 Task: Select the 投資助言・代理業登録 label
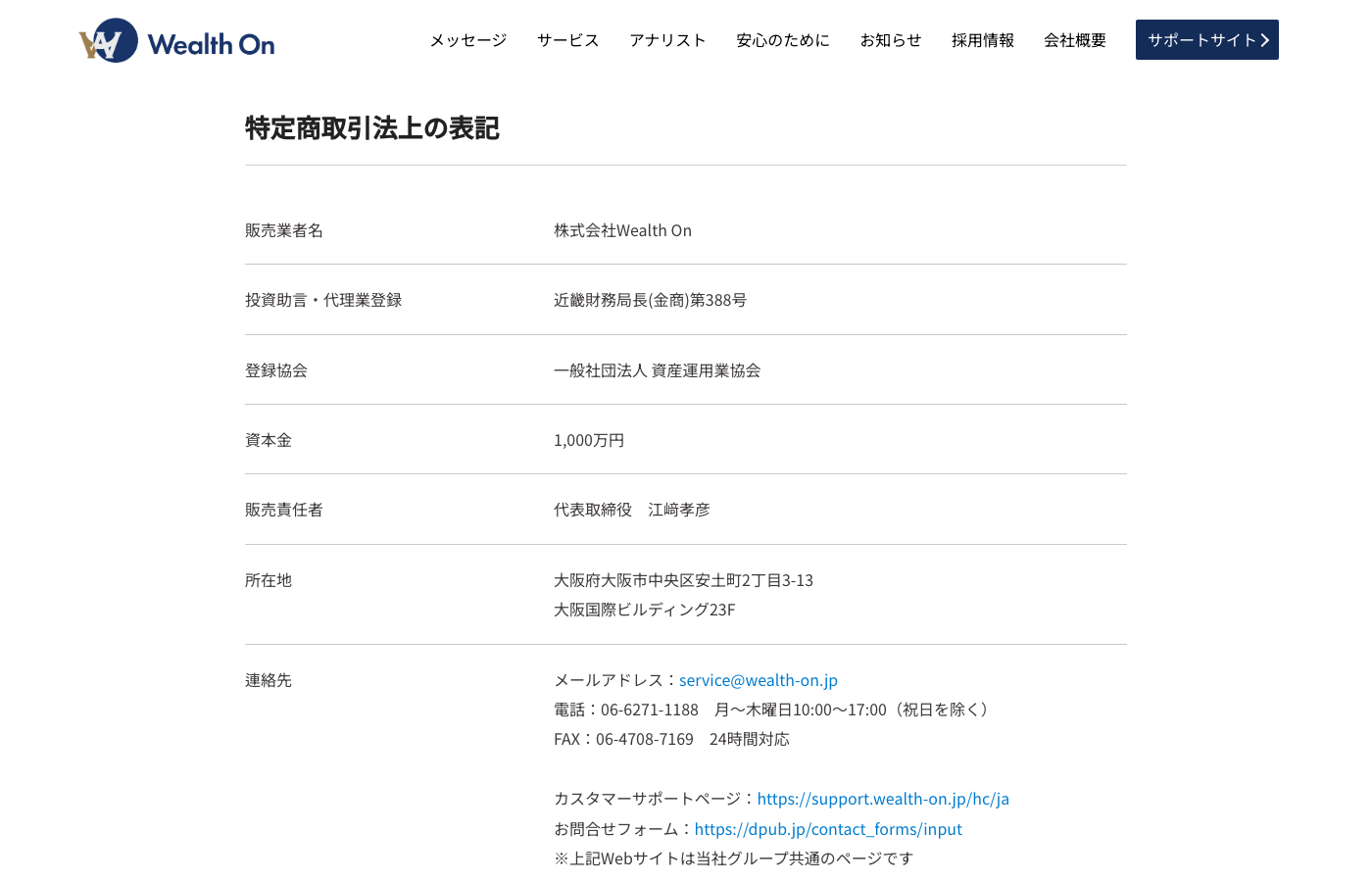(x=323, y=300)
